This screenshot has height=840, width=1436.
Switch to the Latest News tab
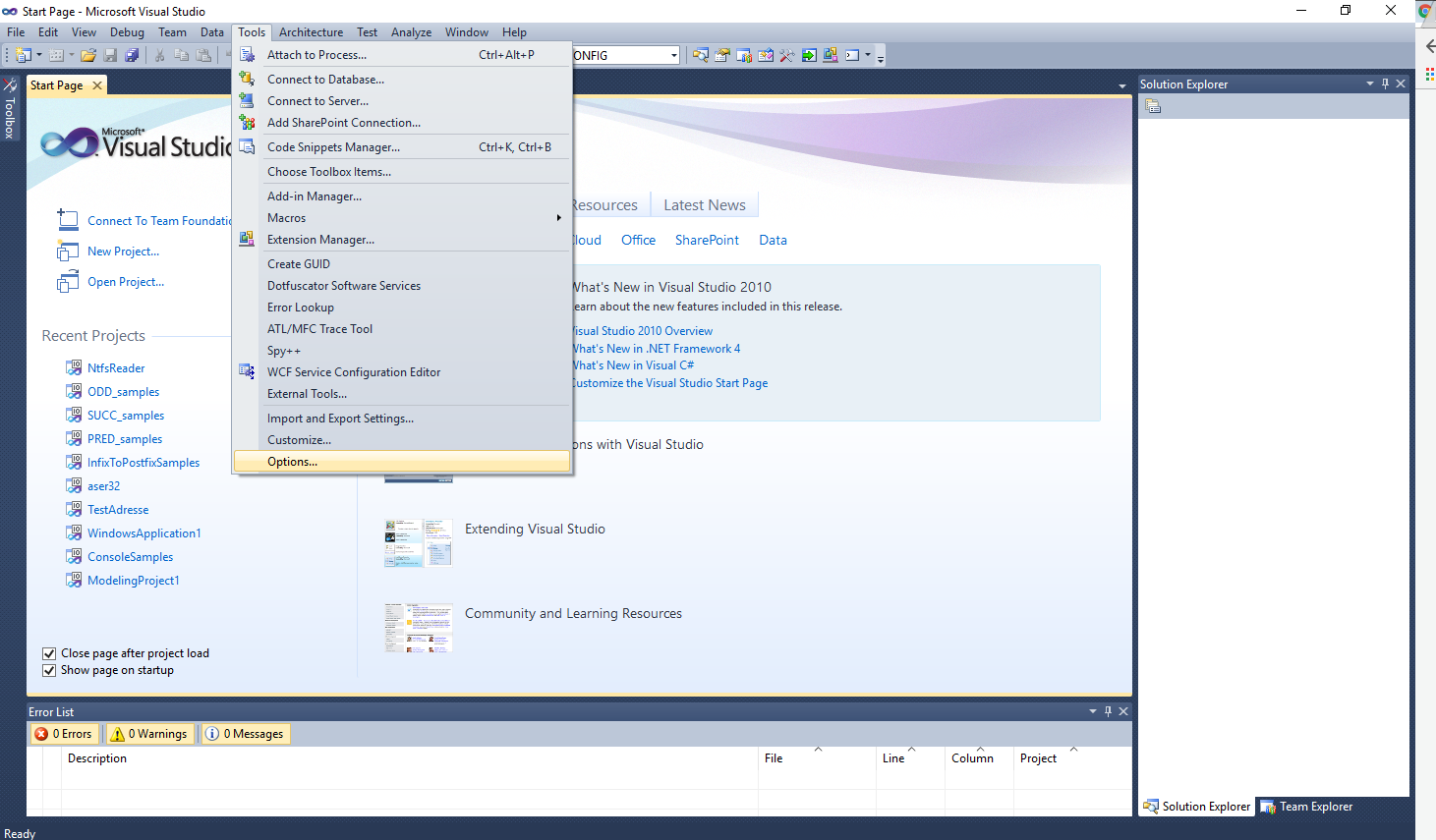click(x=704, y=205)
